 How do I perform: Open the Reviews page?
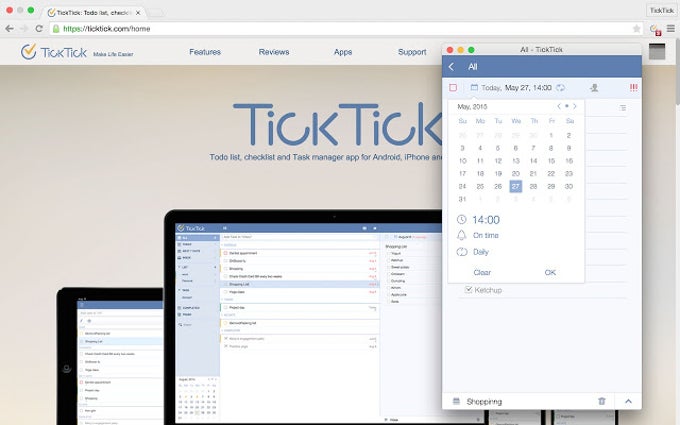(274, 52)
